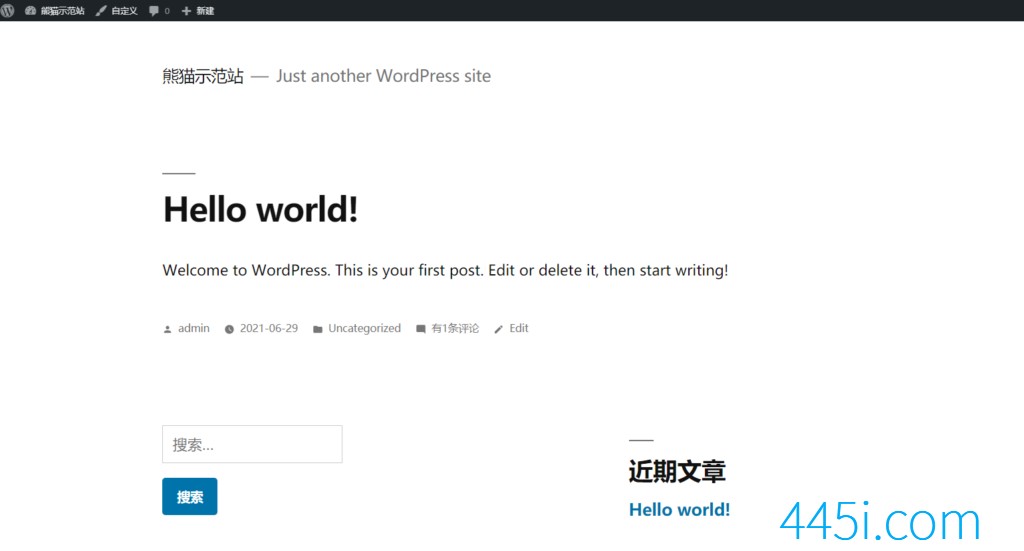Image resolution: width=1024 pixels, height=551 pixels.
Task: Click the blue 搜索 search button
Action: (190, 497)
